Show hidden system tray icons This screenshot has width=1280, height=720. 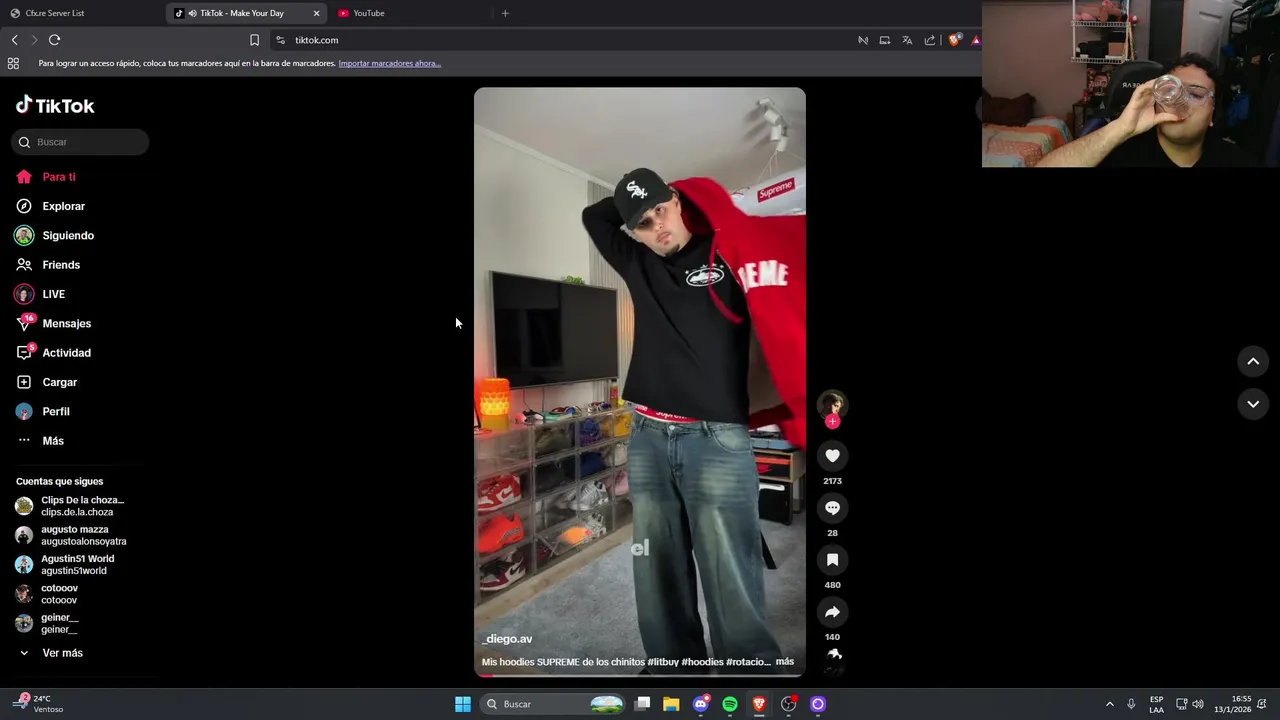(x=1109, y=704)
